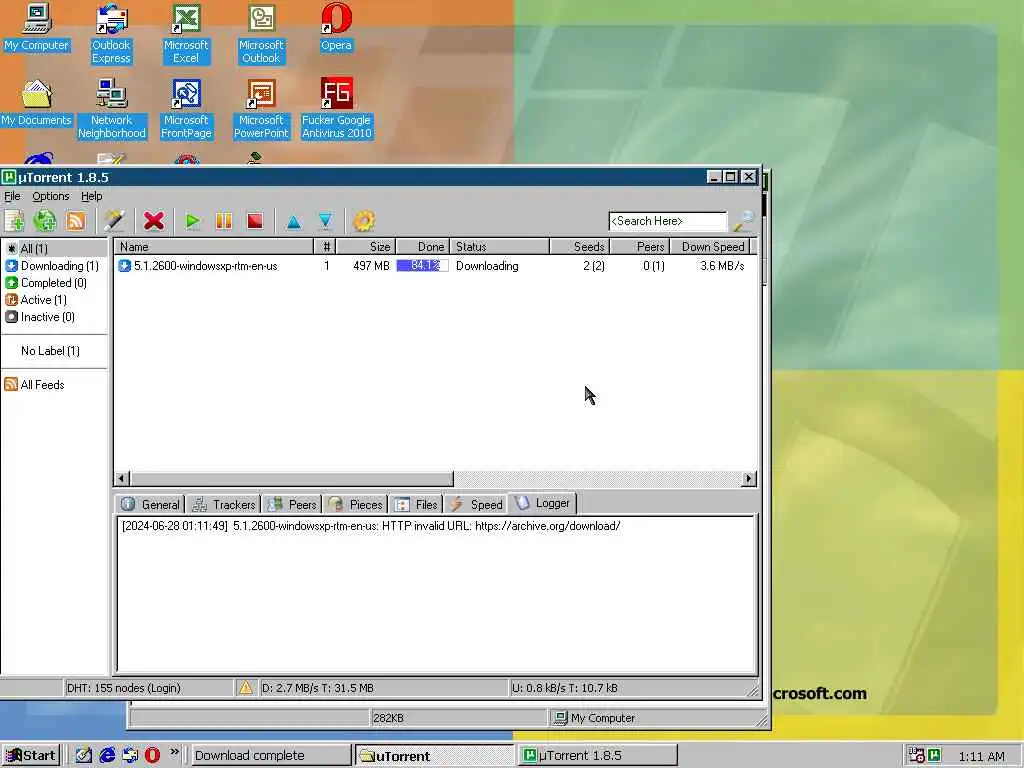Select the Active (1) category
This screenshot has width=1024, height=768.
pos(54,300)
